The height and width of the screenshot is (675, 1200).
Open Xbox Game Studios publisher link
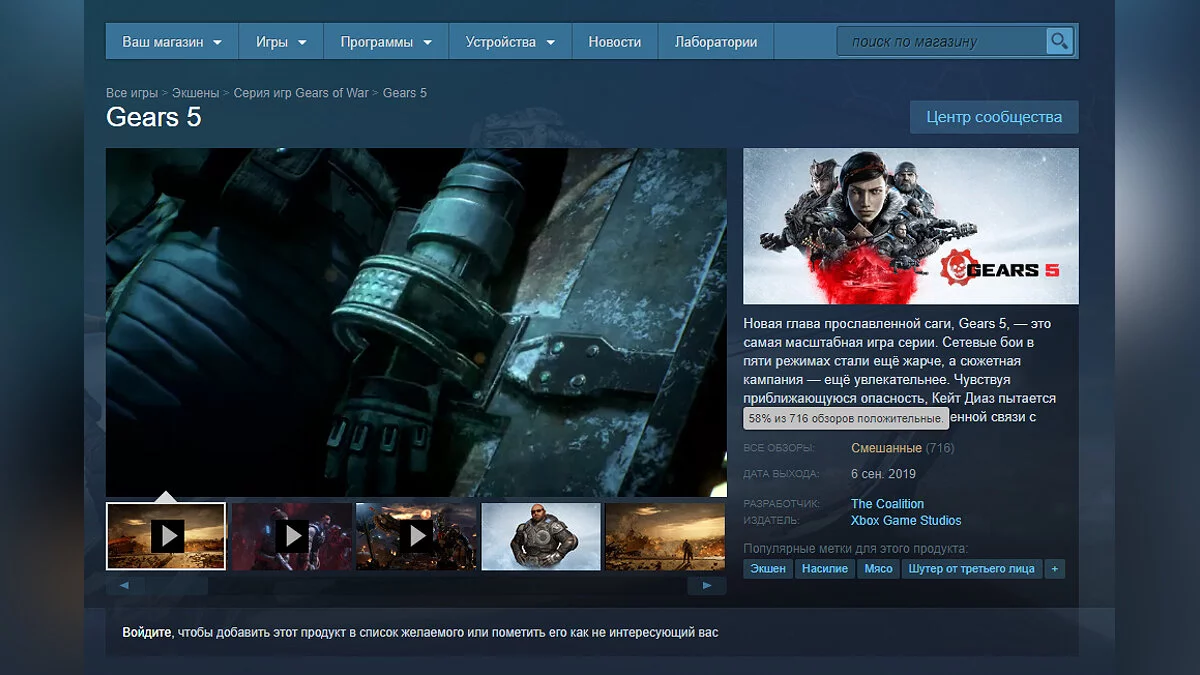point(906,521)
